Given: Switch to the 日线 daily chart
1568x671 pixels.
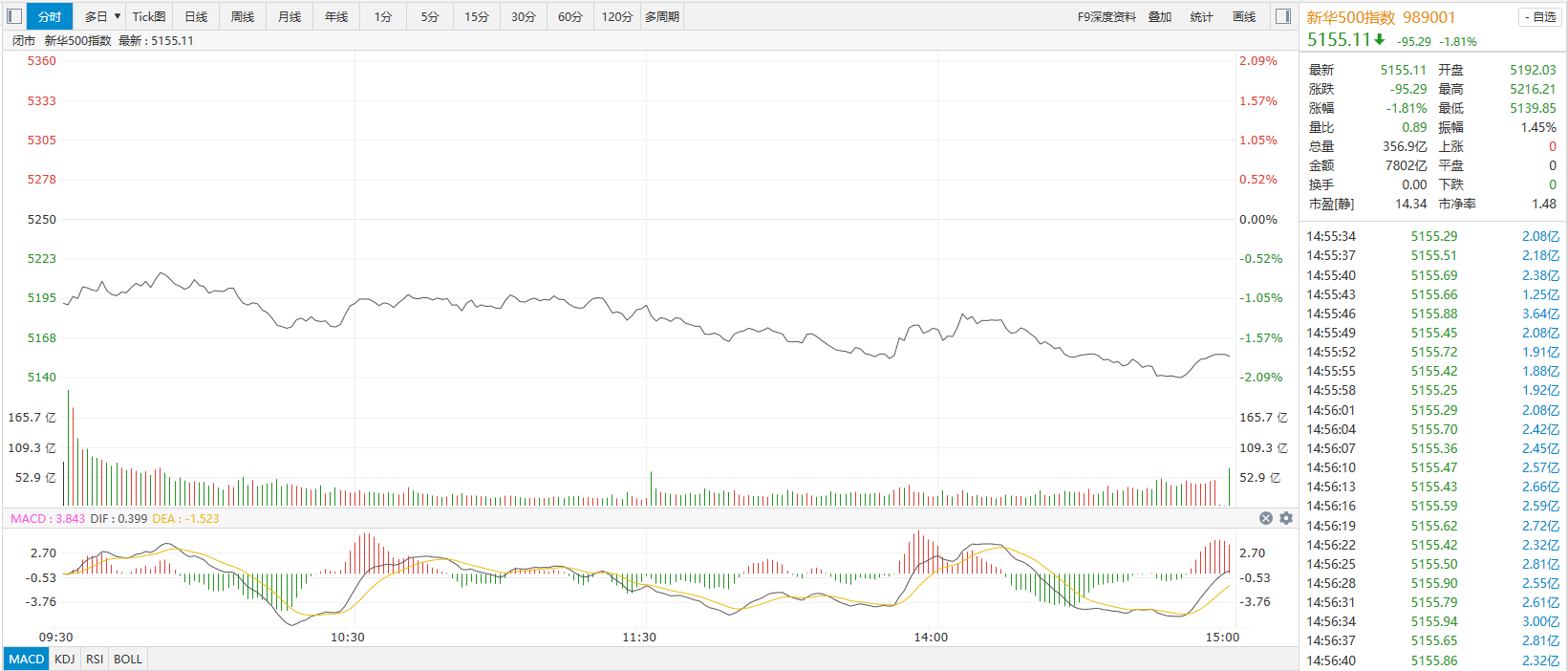Looking at the screenshot, I should point(196,16).
